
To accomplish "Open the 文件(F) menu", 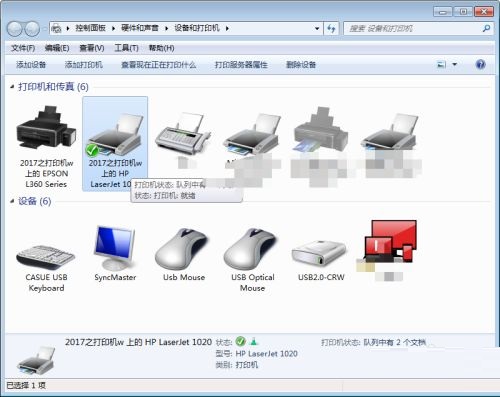I will tap(23, 48).
